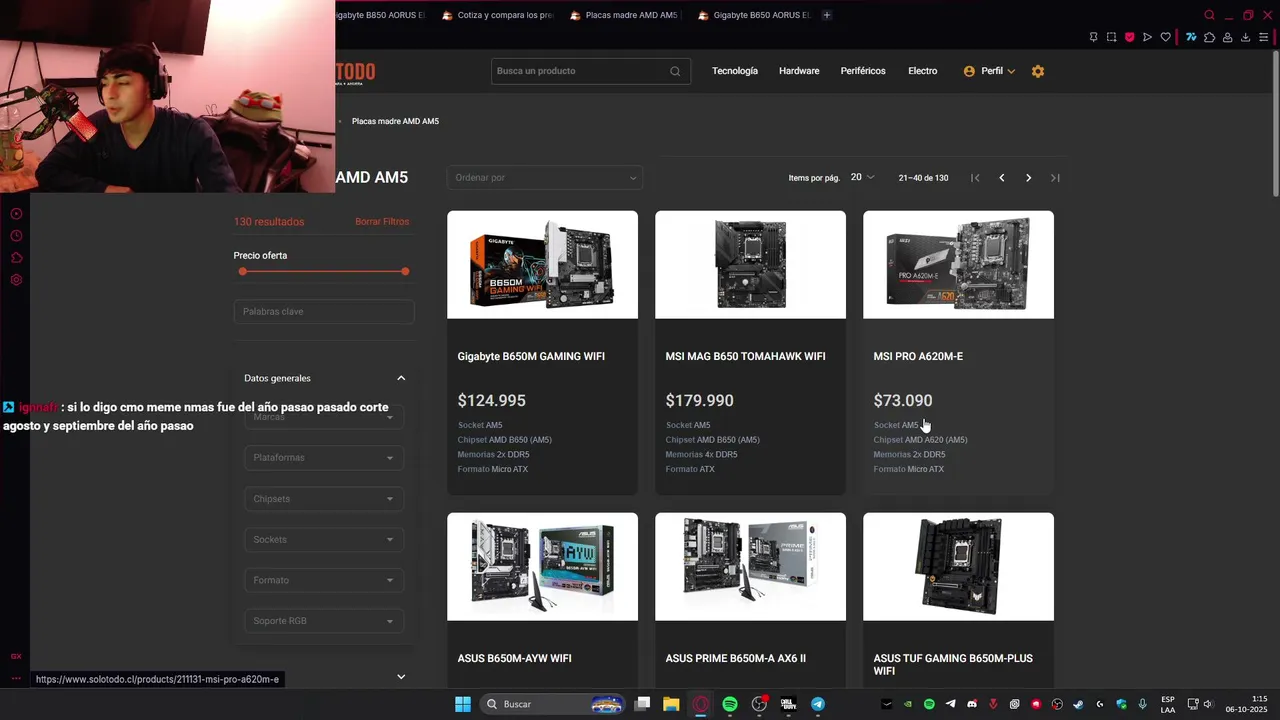This screenshot has width=1280, height=720.
Task: Open MSI PRO A620M-E product link
Action: 918,356
